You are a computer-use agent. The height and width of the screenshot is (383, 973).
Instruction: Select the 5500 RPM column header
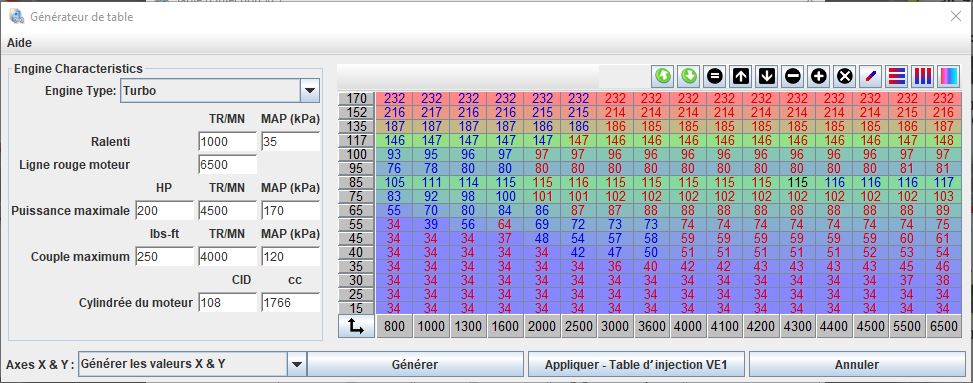(x=908, y=327)
